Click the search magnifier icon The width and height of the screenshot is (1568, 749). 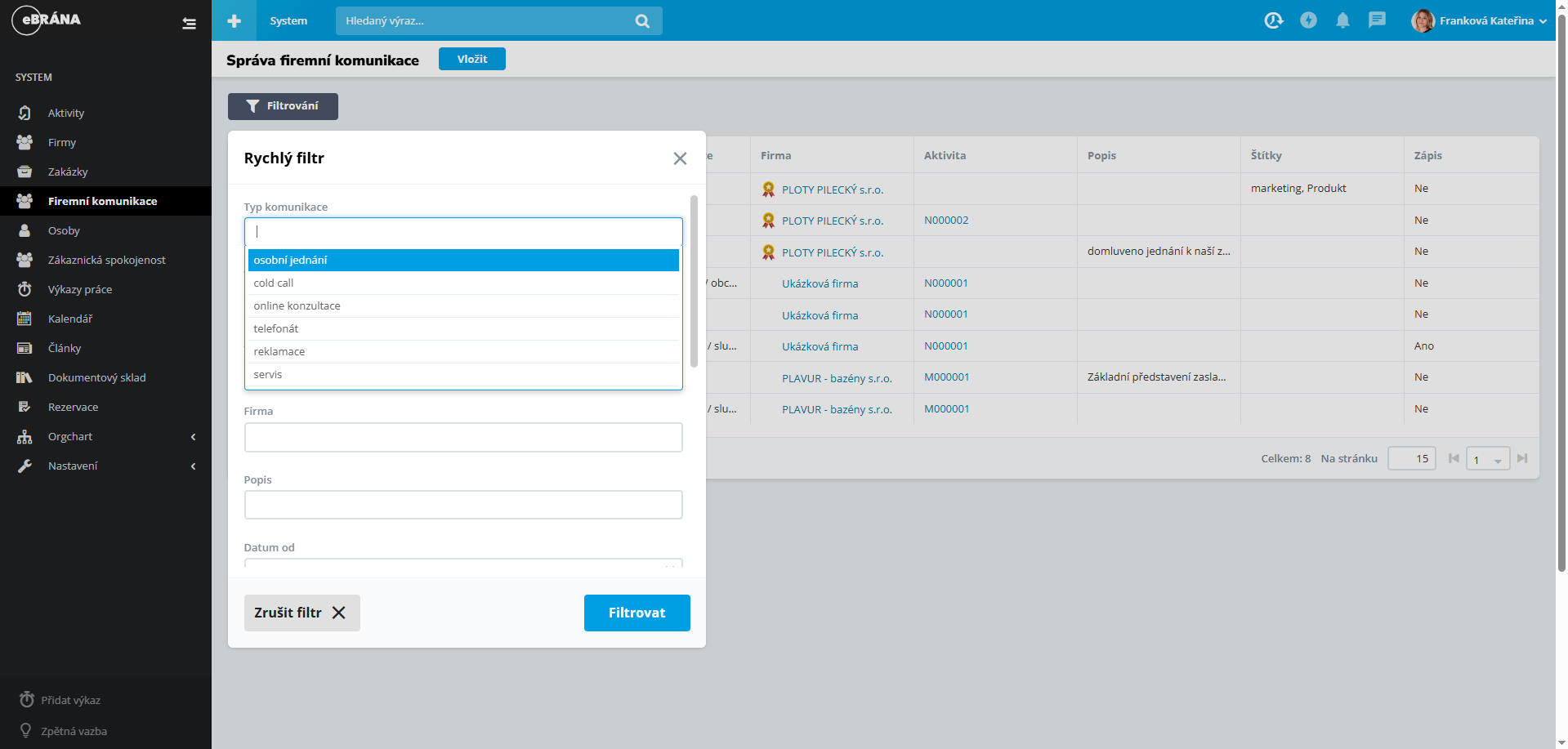[x=642, y=21]
